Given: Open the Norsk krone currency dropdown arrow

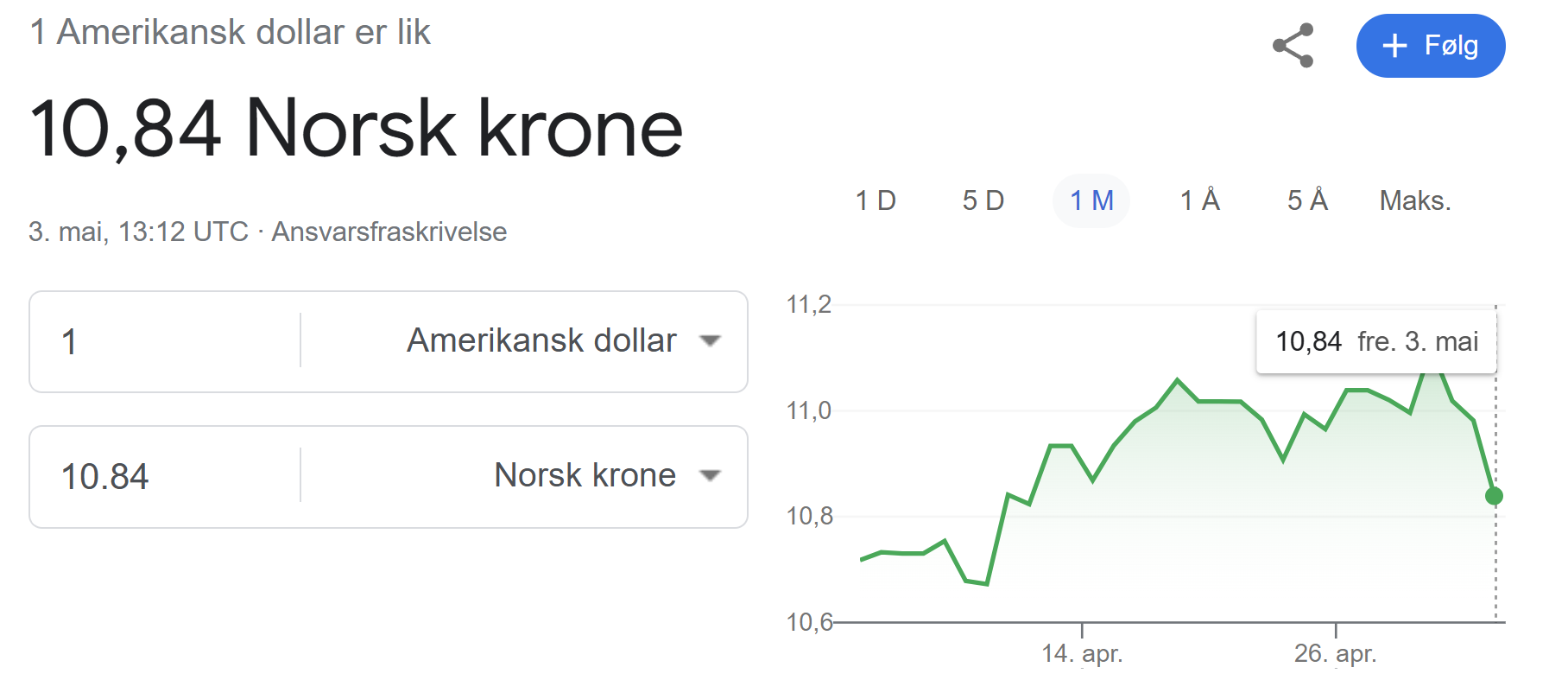Looking at the screenshot, I should 710,476.
